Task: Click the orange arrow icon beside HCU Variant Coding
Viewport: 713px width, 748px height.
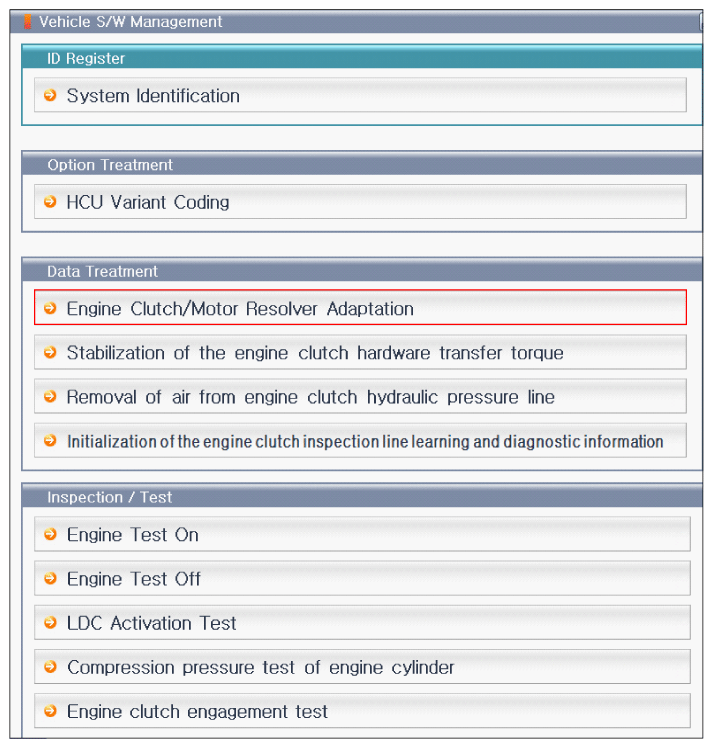Action: pos(50,202)
